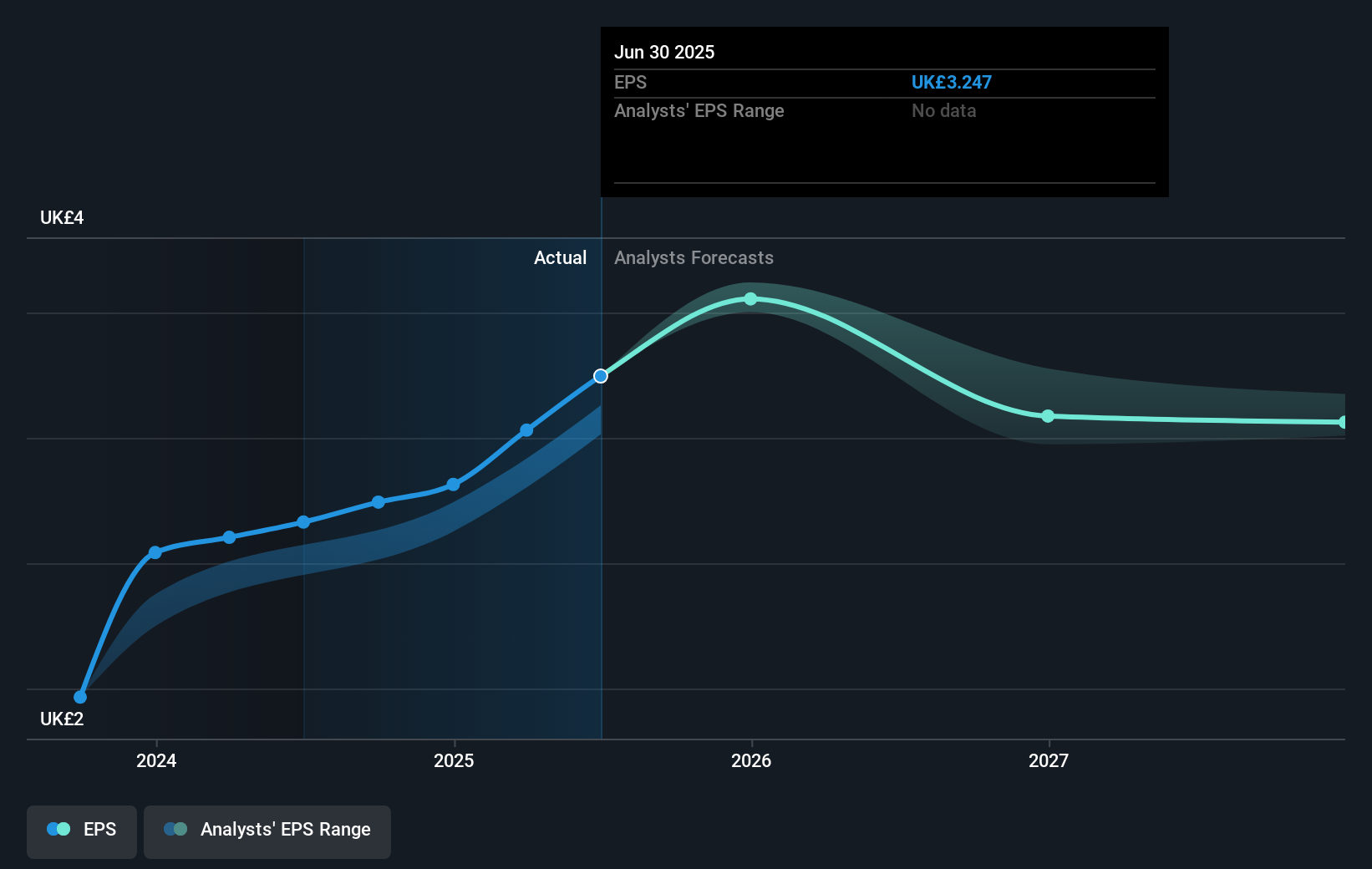Click the 2027 forecast data point marker
1372x869 pixels.
click(x=1048, y=416)
